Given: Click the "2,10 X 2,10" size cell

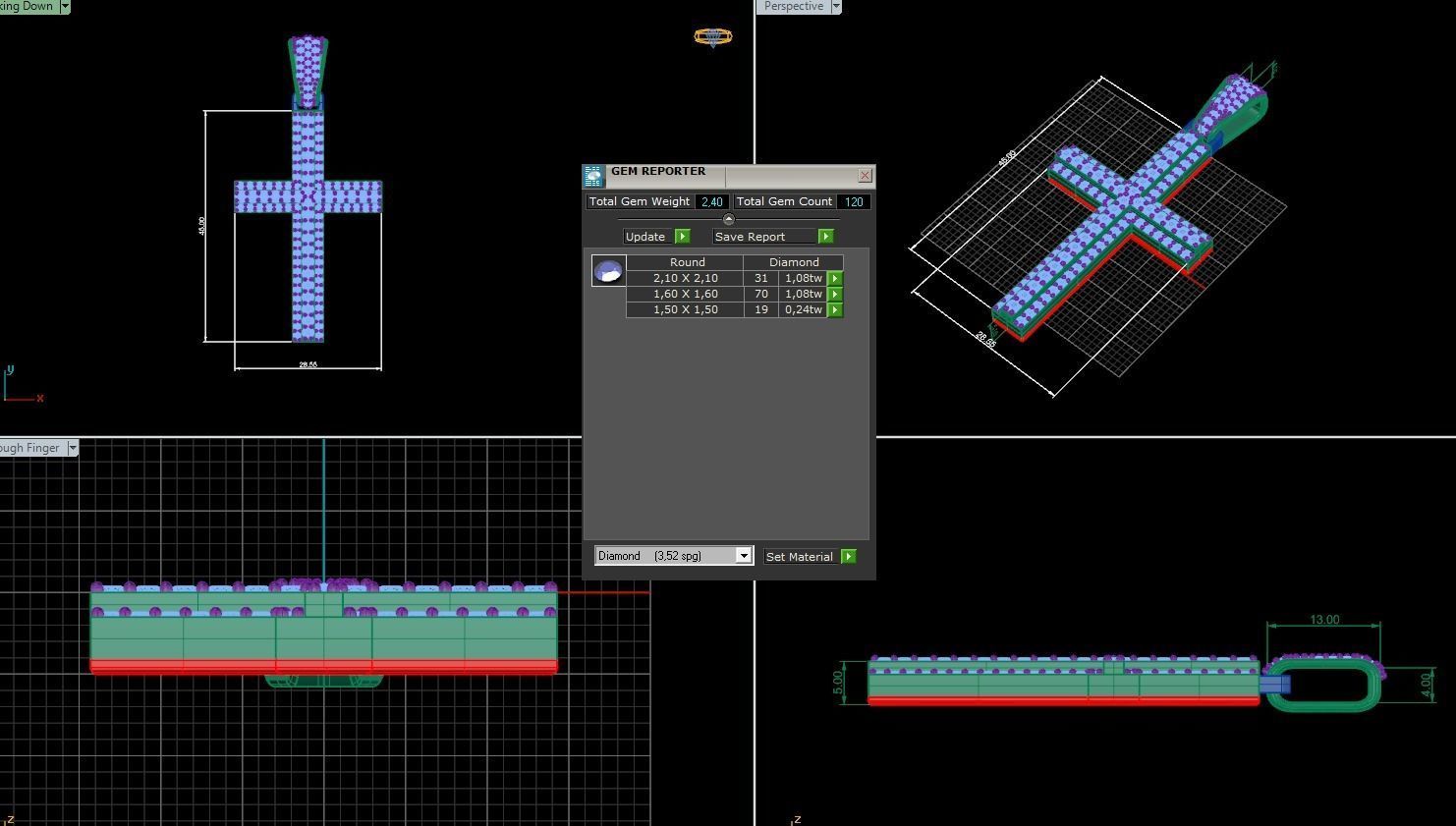Looking at the screenshot, I should (685, 278).
